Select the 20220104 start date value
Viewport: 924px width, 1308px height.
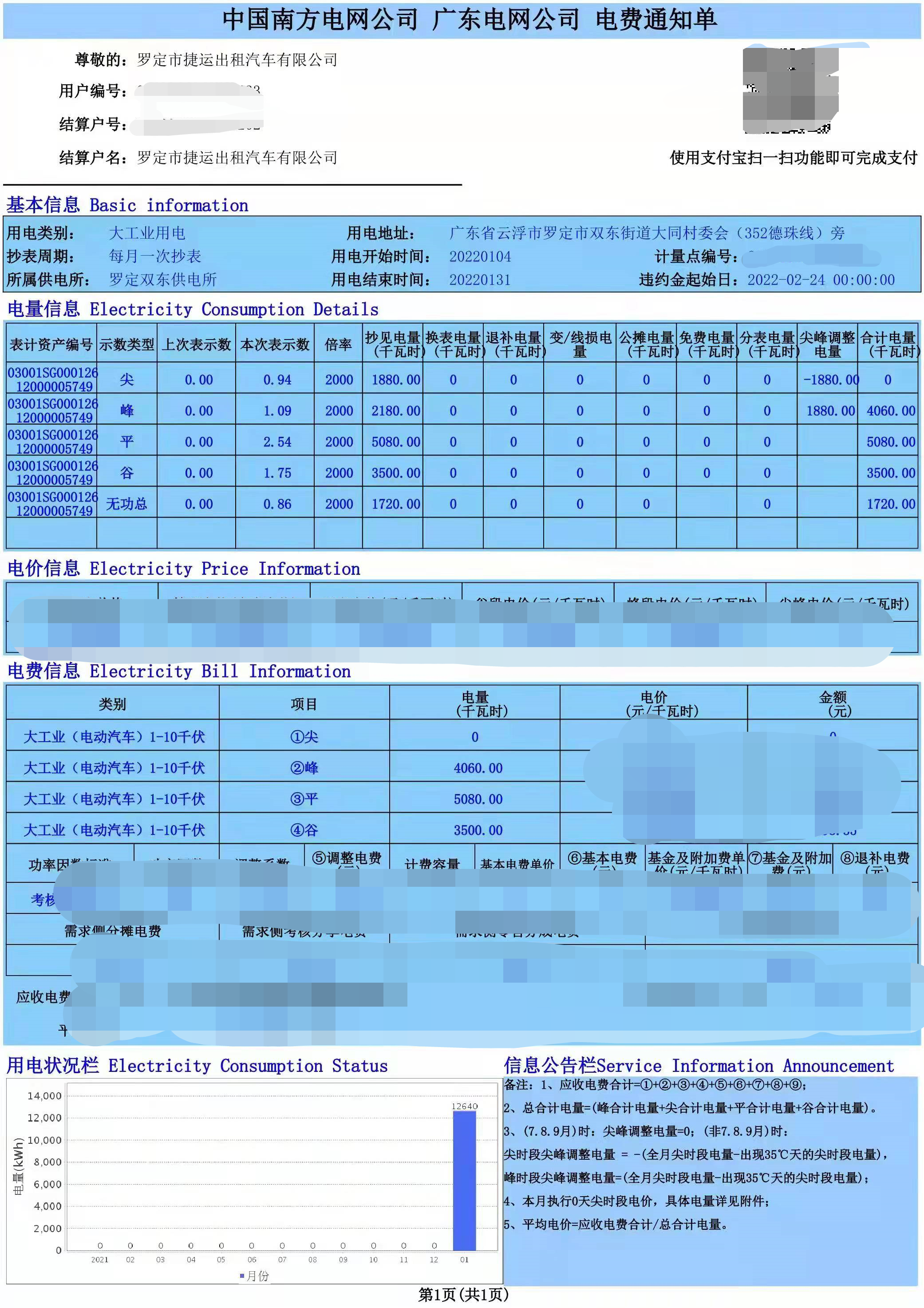tap(480, 257)
